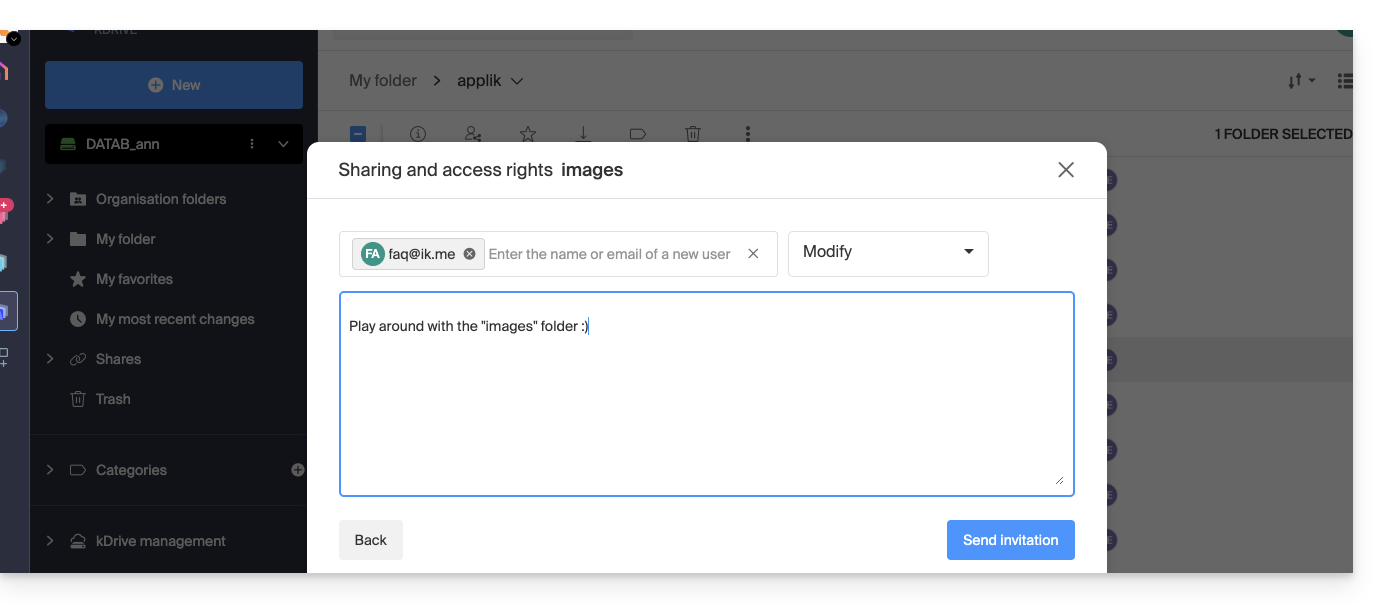Expand the Shares section in sidebar
The image size is (1383, 603).
tap(50, 359)
